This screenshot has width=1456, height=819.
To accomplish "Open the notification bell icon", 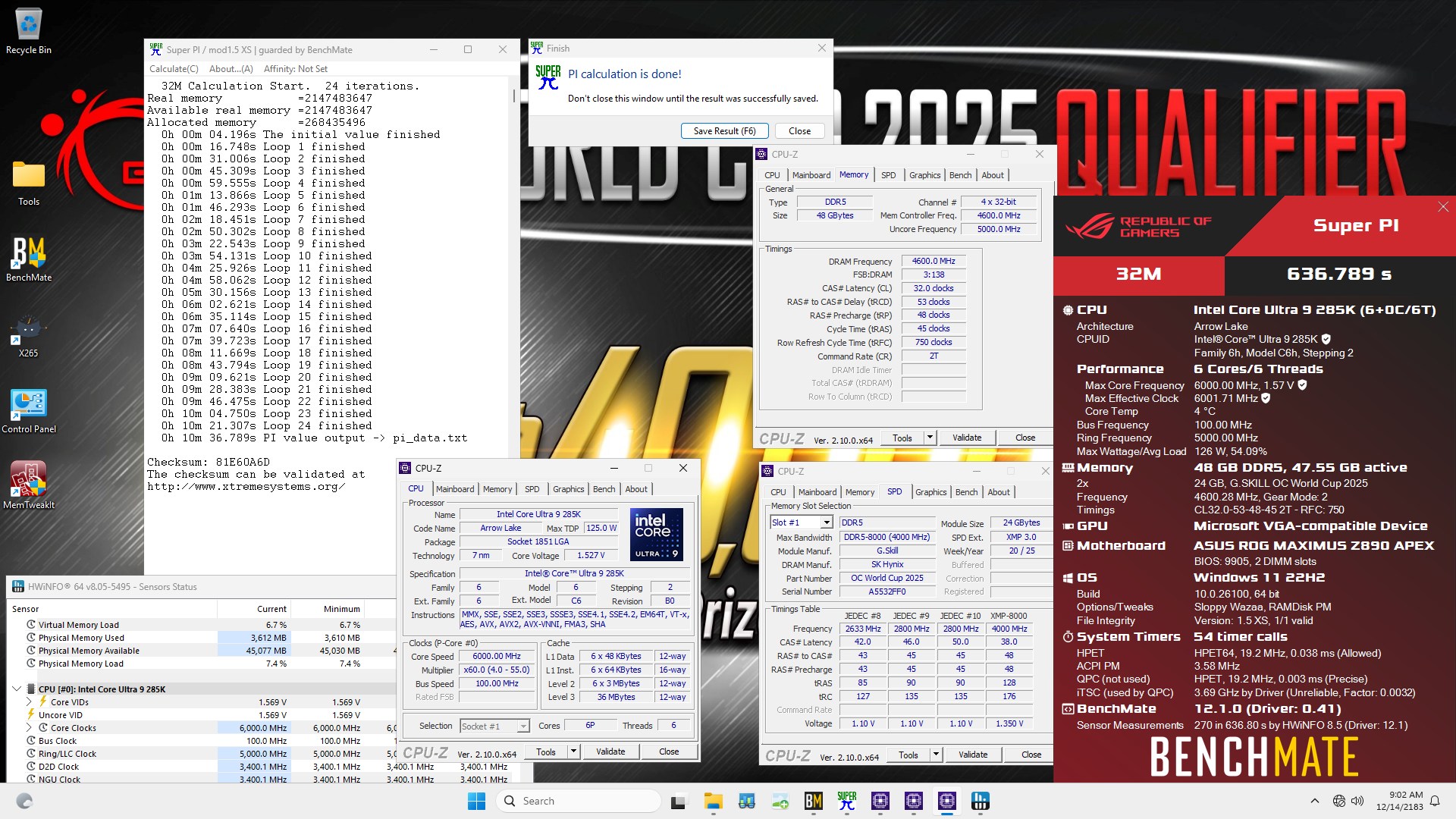I will 1435,801.
